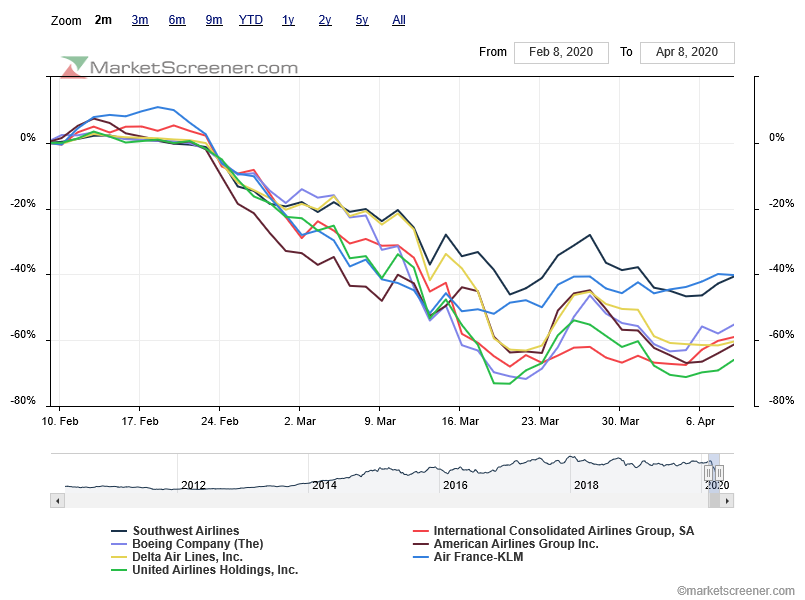Viewport: 805px width, 600px height.
Task: Switch zoom to 3m
Action: pyautogui.click(x=140, y=20)
